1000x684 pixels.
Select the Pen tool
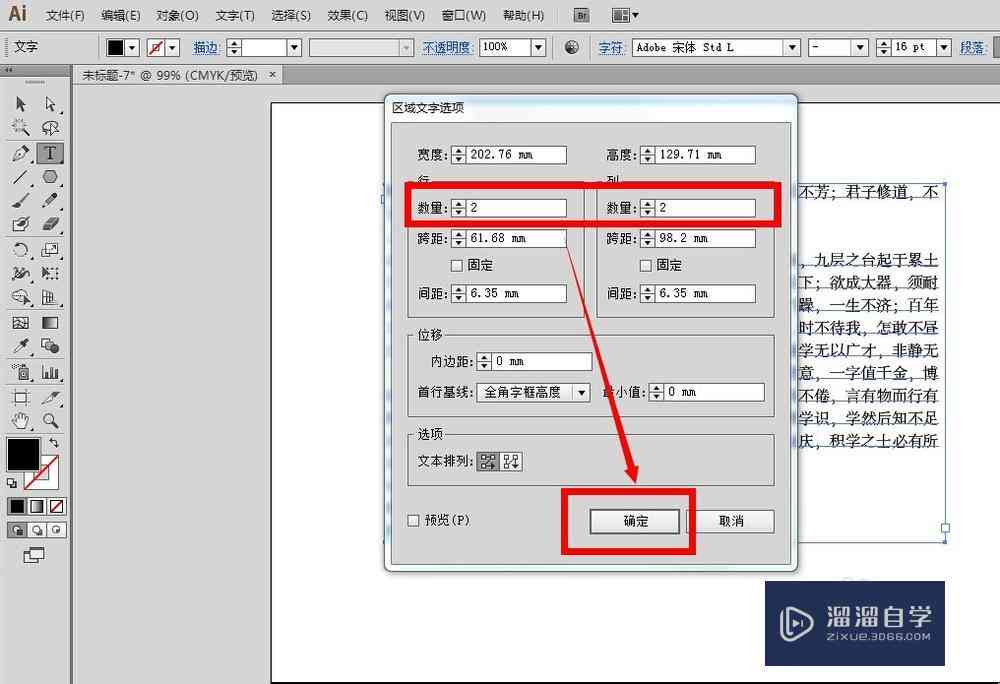coord(20,153)
